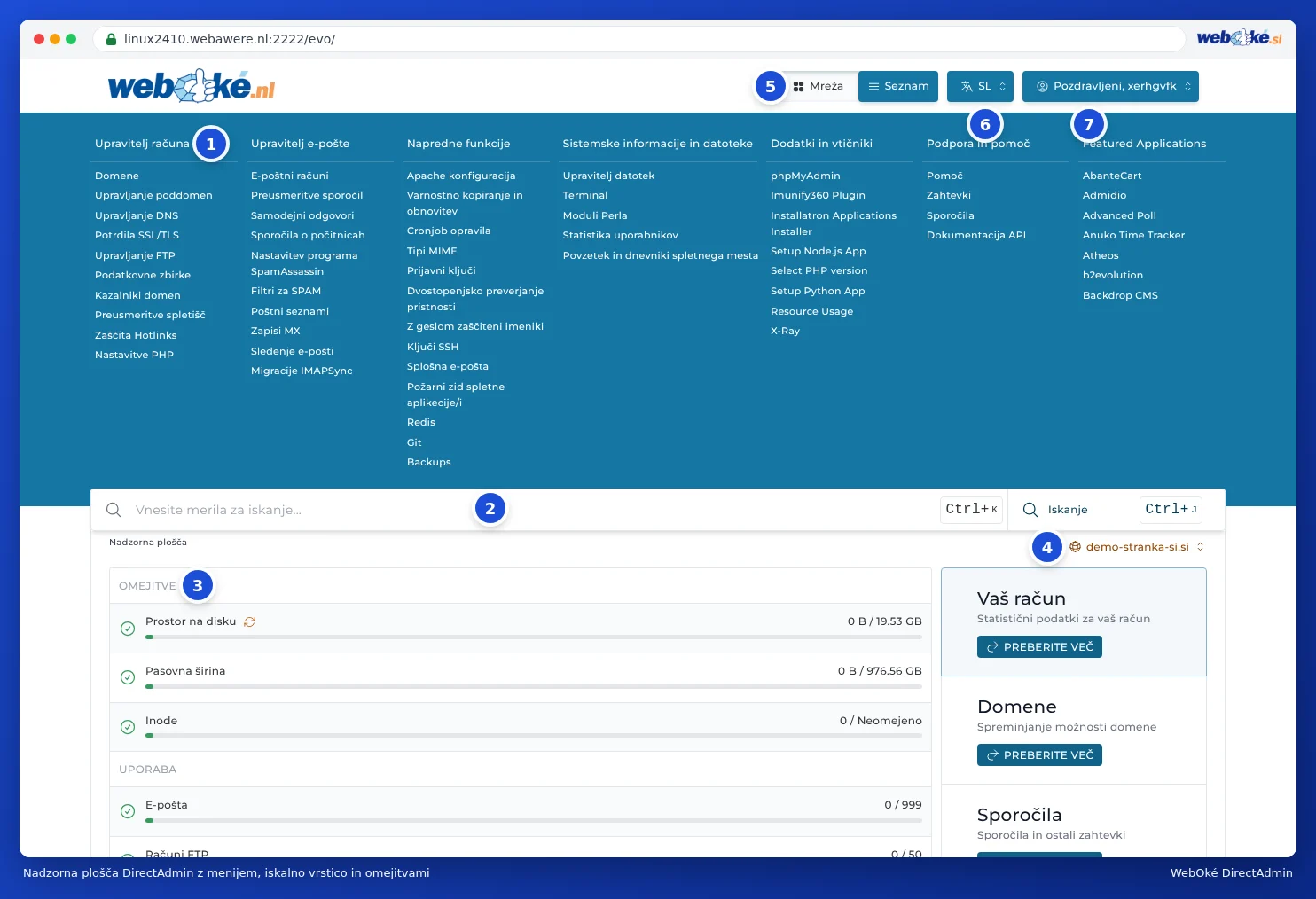Open E-poštni računi menu item
This screenshot has width=1316, height=899.
[290, 176]
